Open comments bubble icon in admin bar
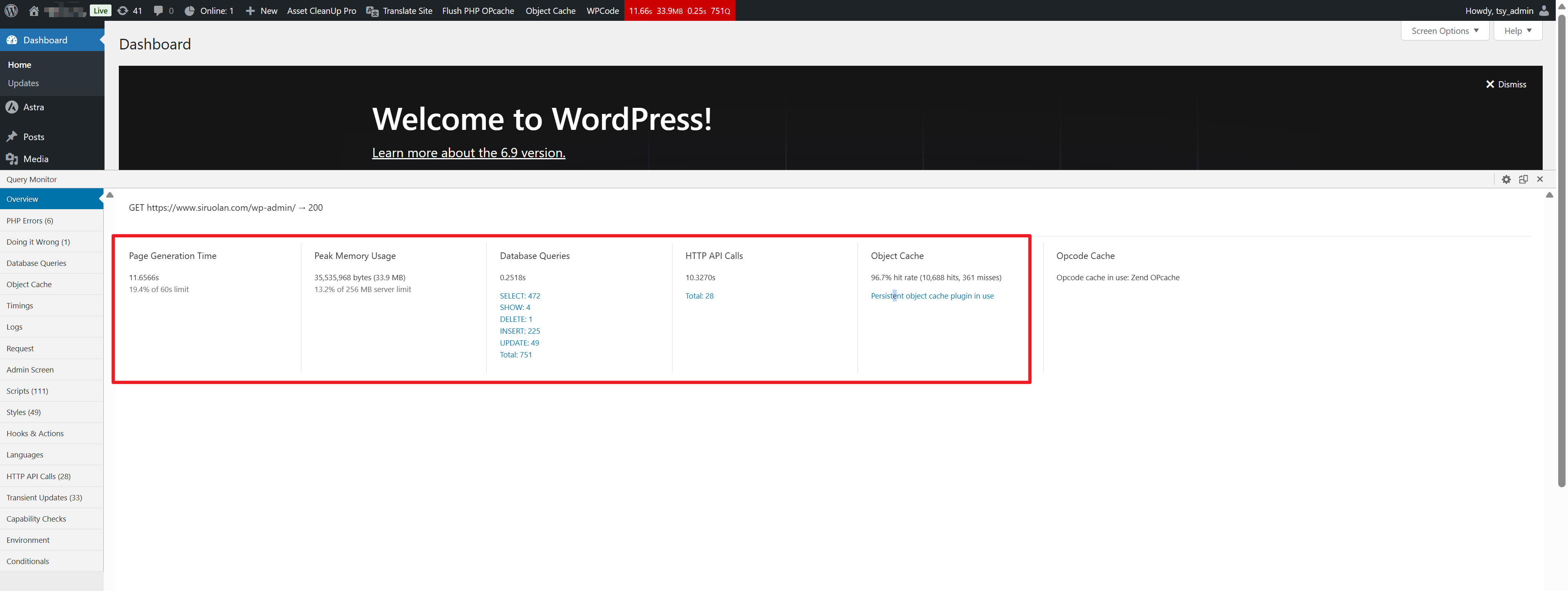 pyautogui.click(x=158, y=10)
